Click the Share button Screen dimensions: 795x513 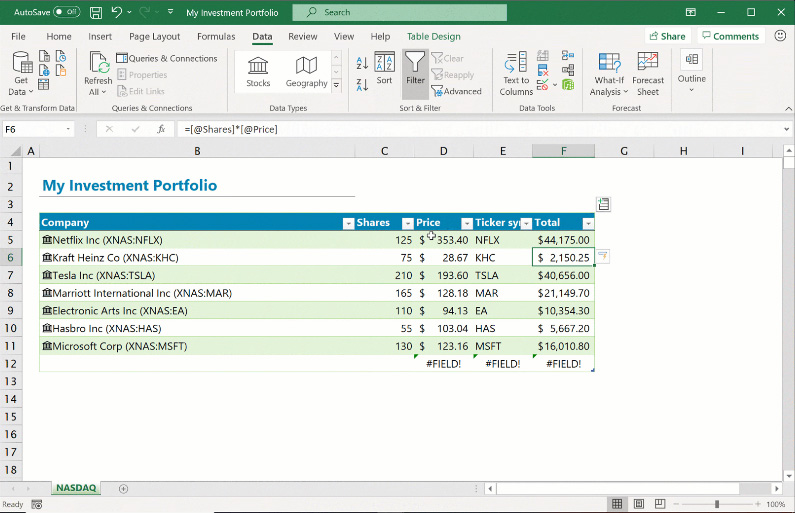tap(667, 36)
